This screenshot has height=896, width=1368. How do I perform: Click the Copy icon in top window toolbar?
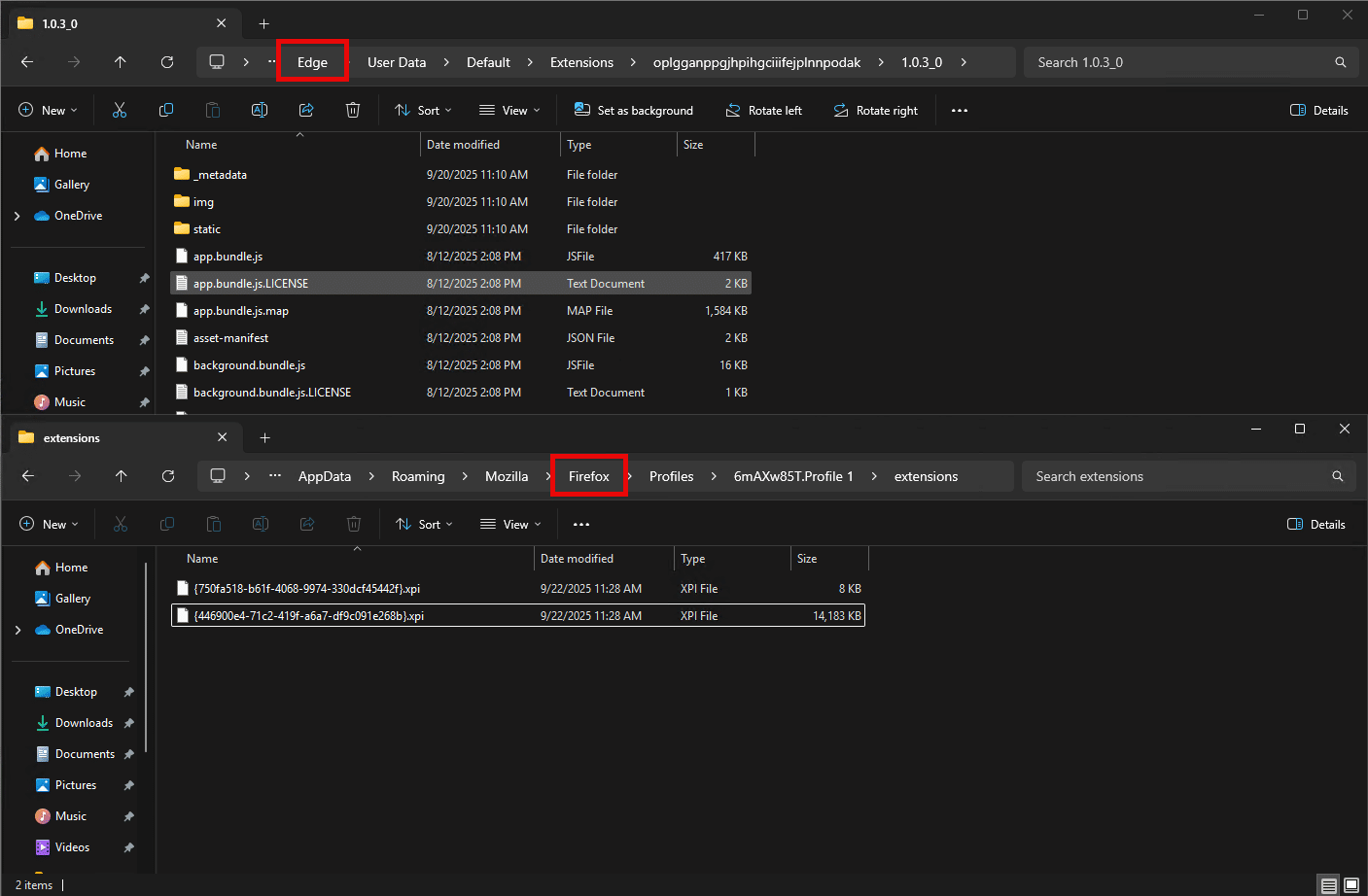click(x=166, y=111)
